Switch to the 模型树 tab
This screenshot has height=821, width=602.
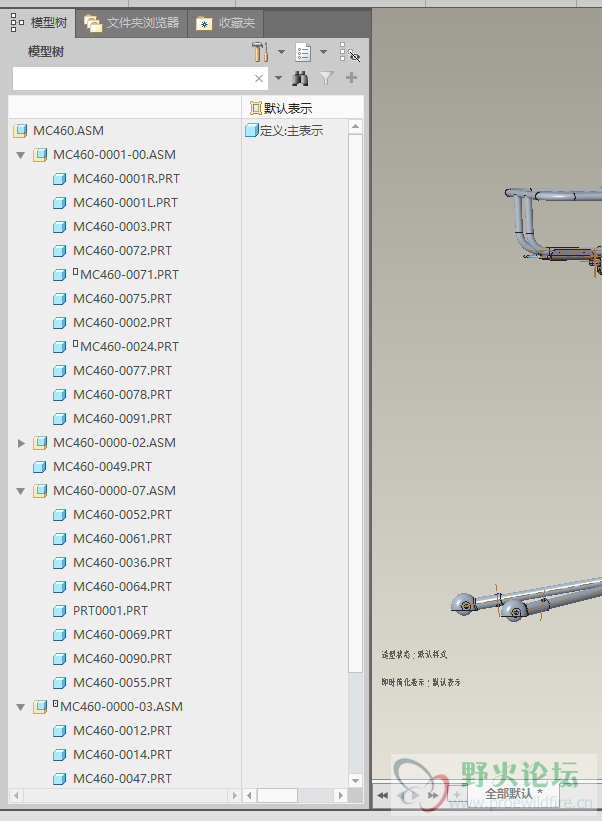point(39,23)
